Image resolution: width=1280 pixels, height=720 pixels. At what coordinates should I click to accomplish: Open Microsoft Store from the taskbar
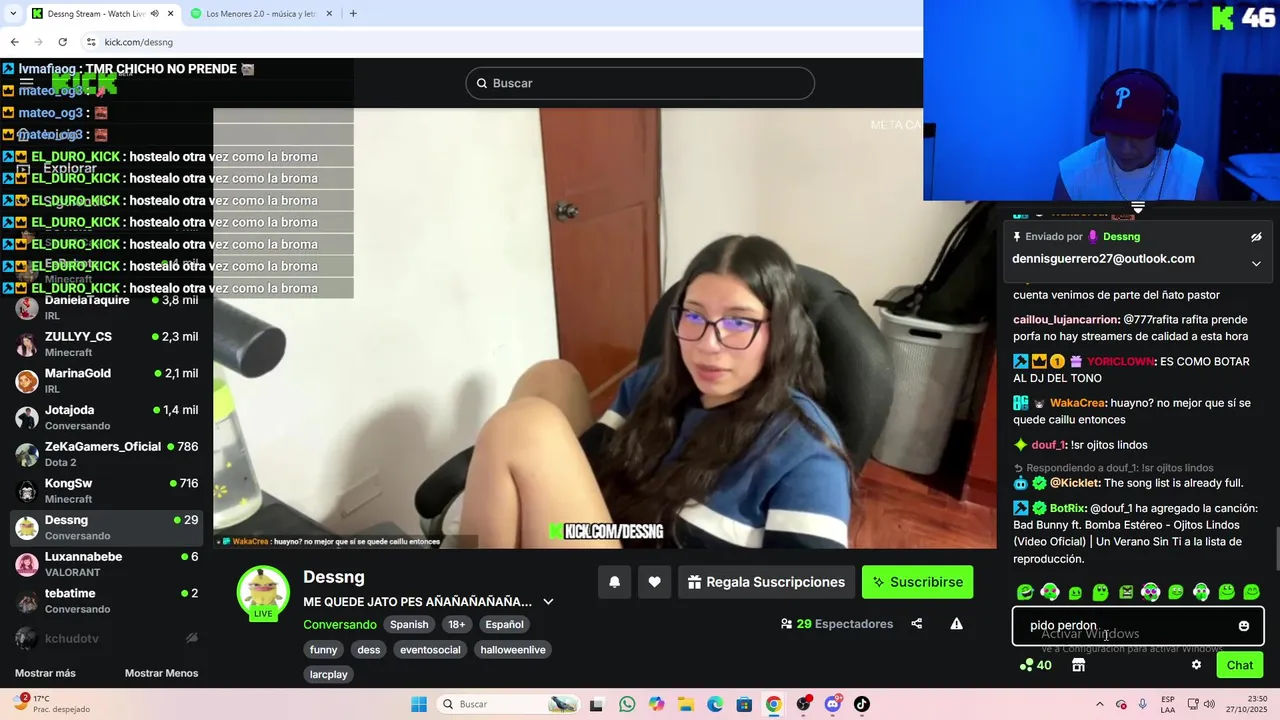coord(744,704)
